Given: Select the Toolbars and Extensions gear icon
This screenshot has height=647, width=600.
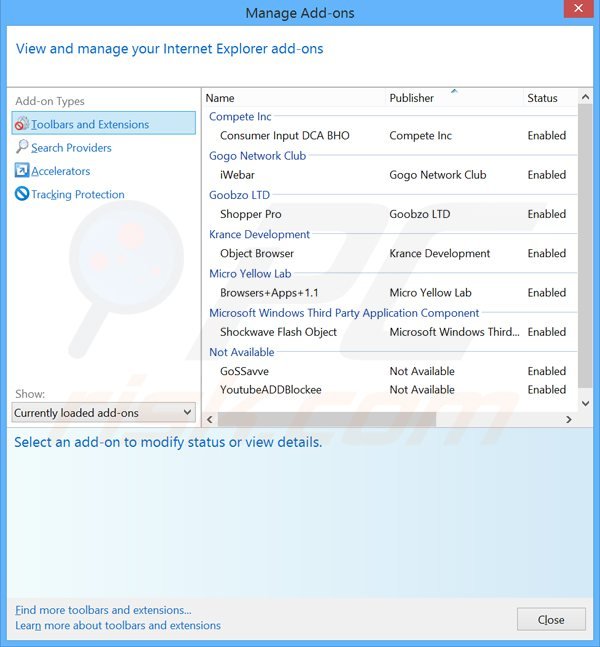Looking at the screenshot, I should (22, 123).
